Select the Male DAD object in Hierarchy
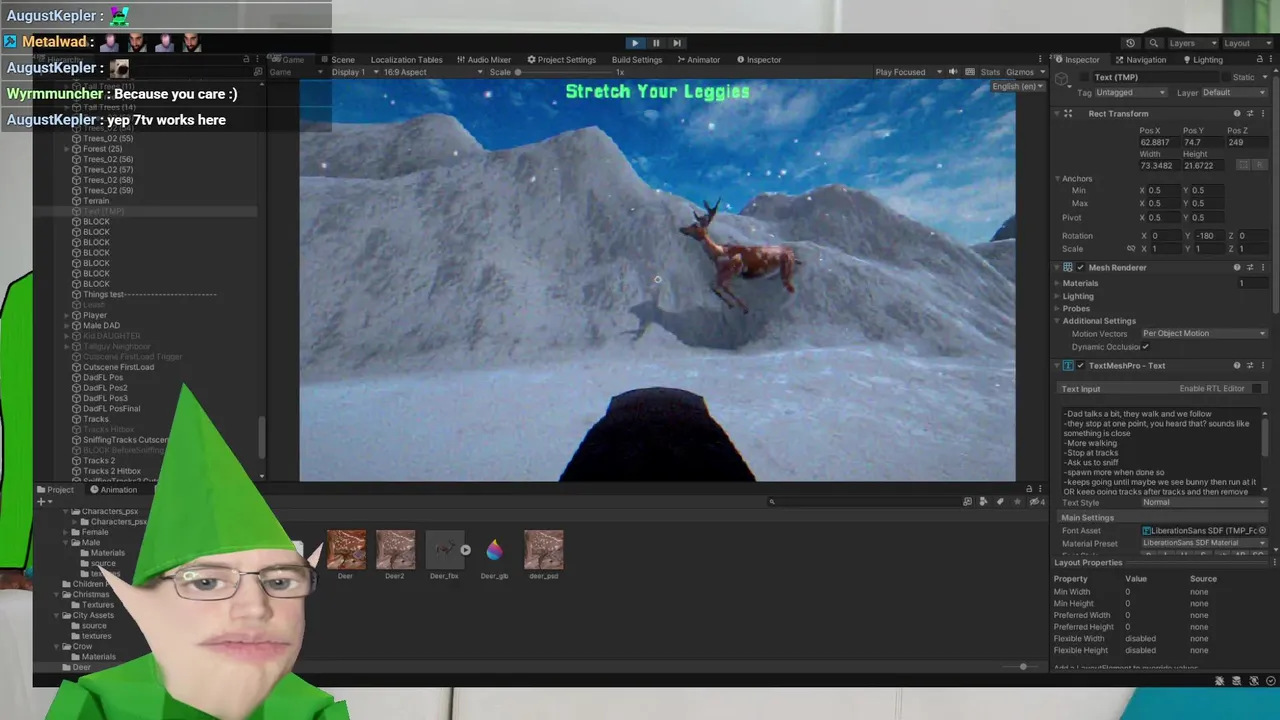 point(101,325)
